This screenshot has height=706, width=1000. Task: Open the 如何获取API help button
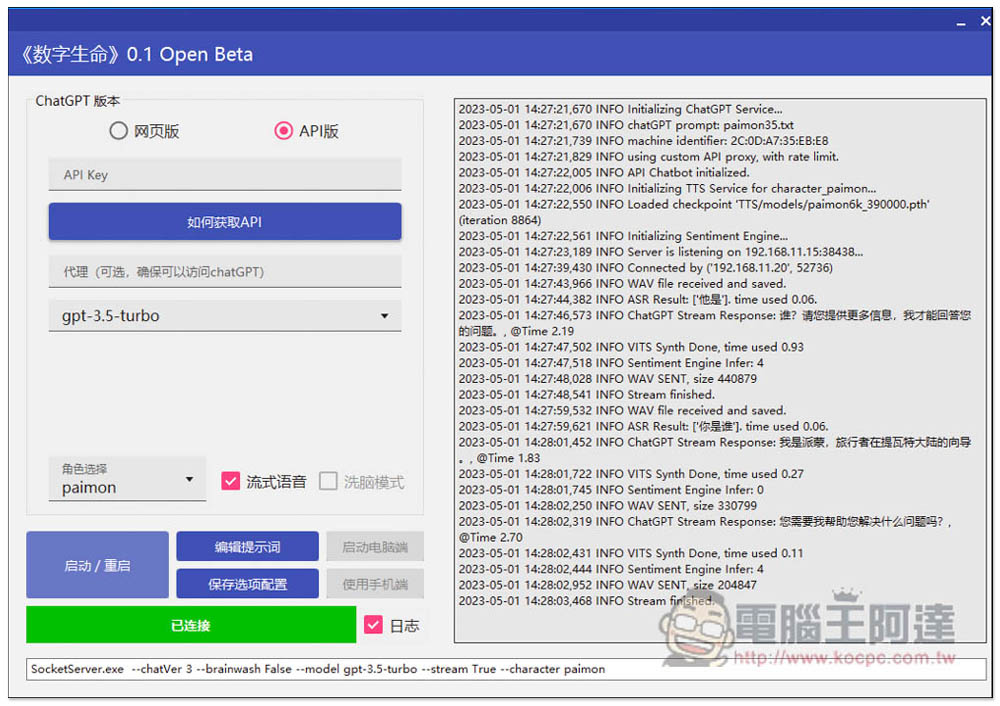pos(225,222)
